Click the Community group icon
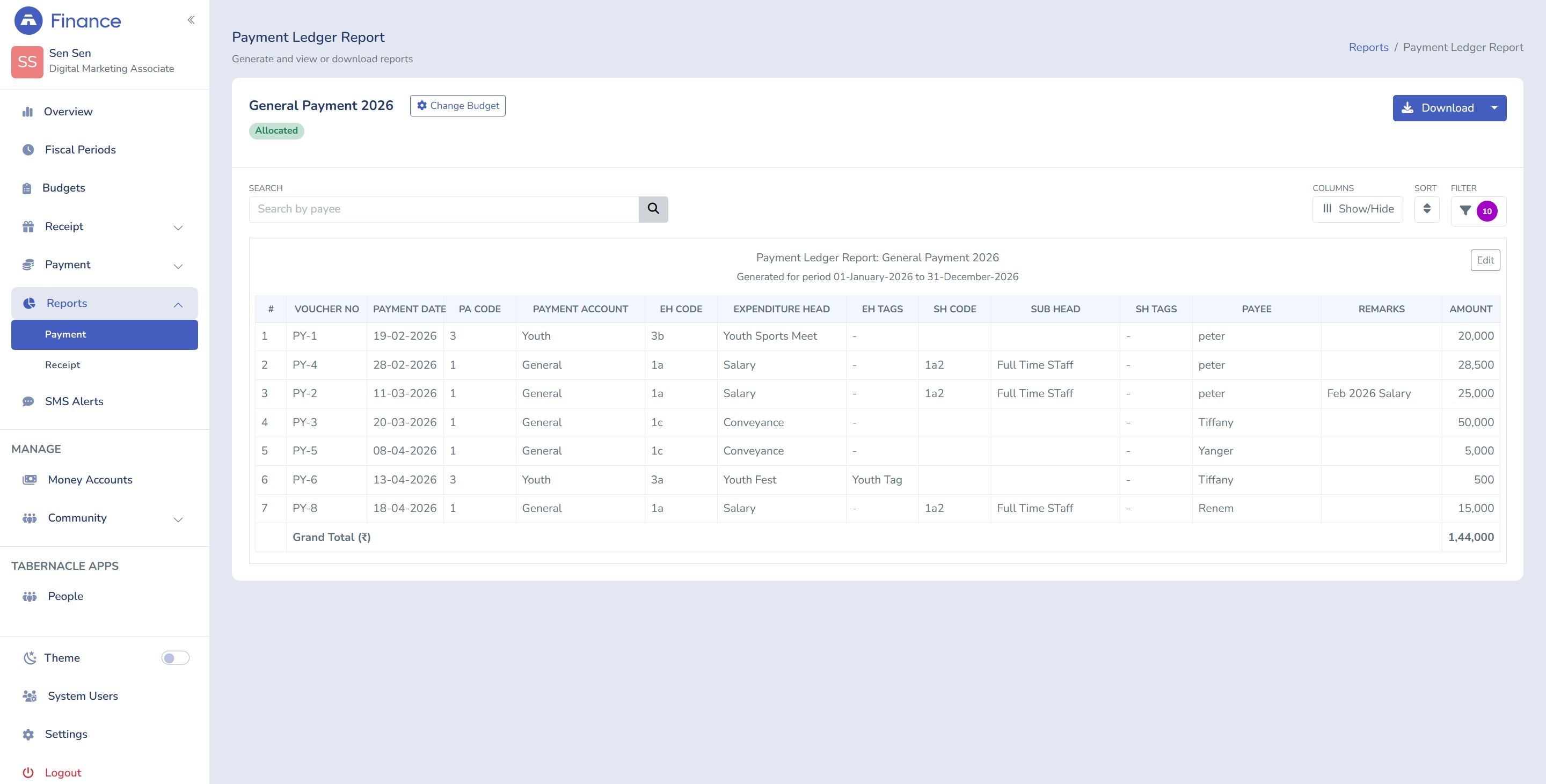 [x=30, y=518]
